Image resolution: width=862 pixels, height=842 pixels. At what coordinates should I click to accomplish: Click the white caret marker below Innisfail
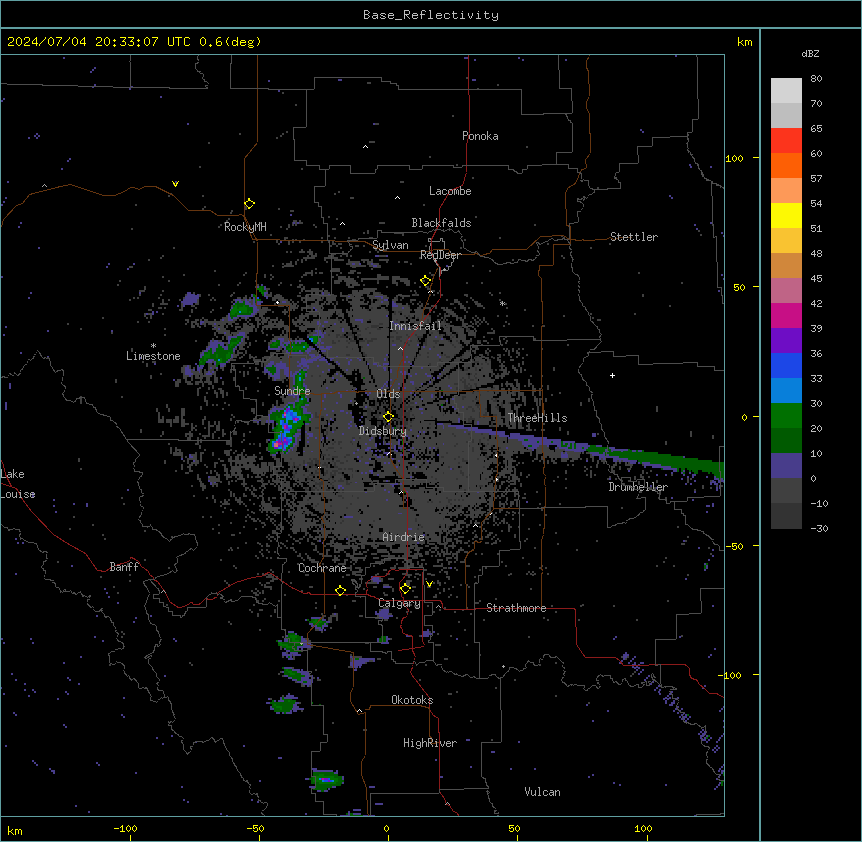click(x=400, y=348)
